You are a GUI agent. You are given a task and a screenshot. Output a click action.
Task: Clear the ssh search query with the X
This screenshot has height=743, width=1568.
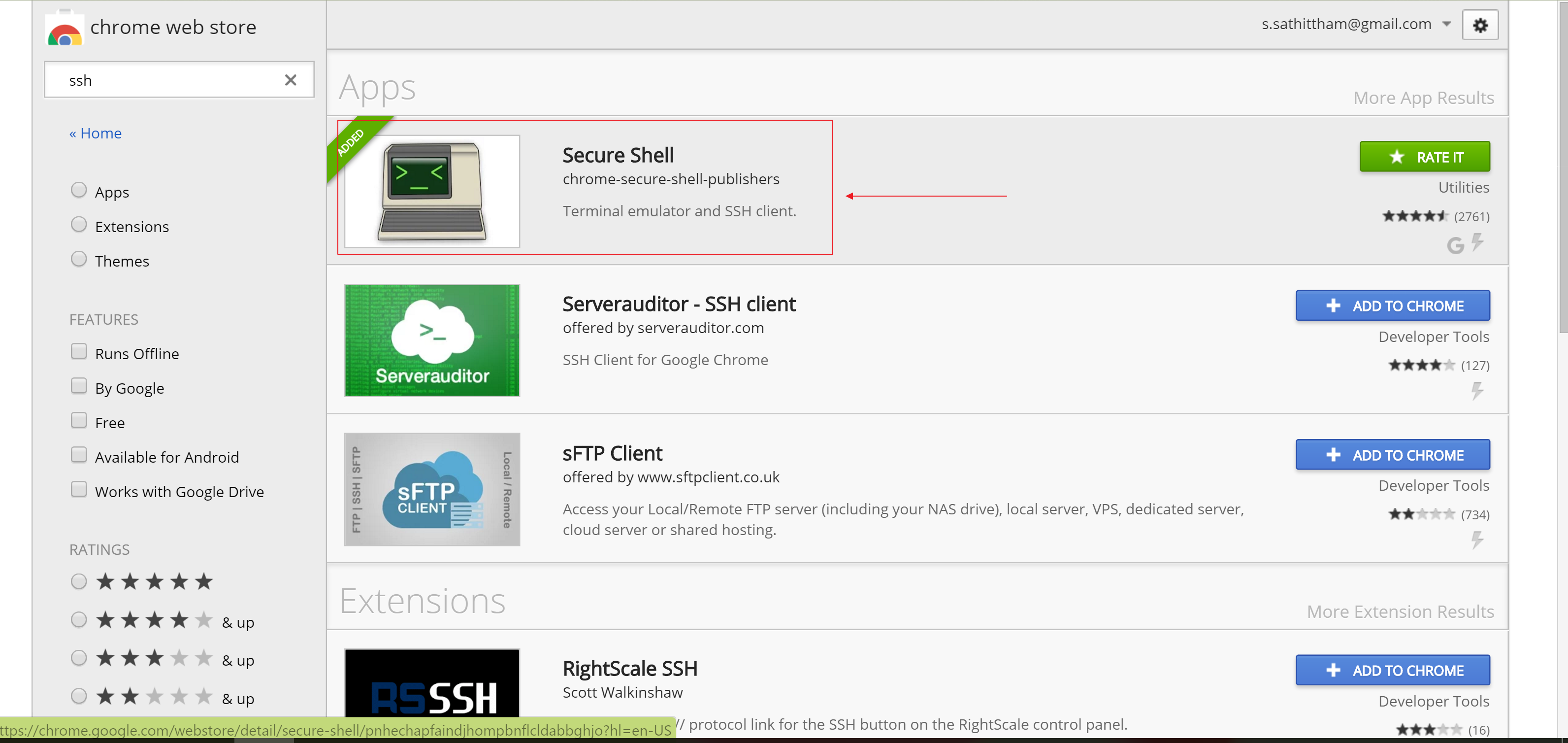click(291, 80)
